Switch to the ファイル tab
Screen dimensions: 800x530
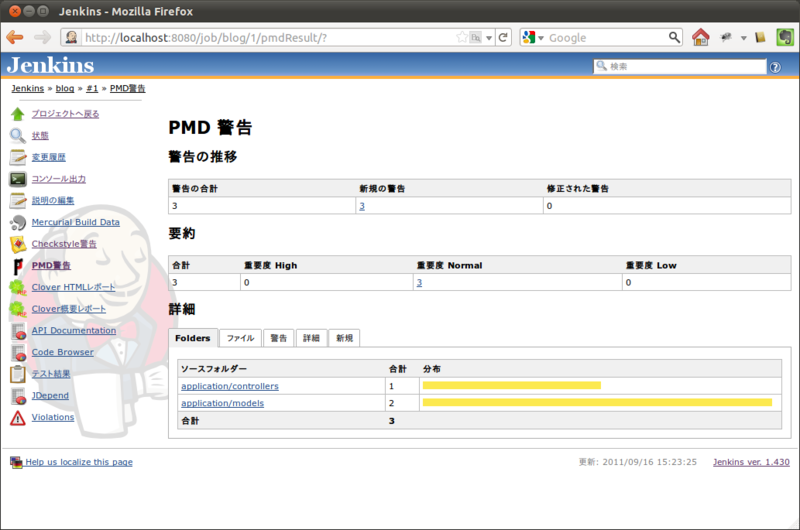(240, 338)
